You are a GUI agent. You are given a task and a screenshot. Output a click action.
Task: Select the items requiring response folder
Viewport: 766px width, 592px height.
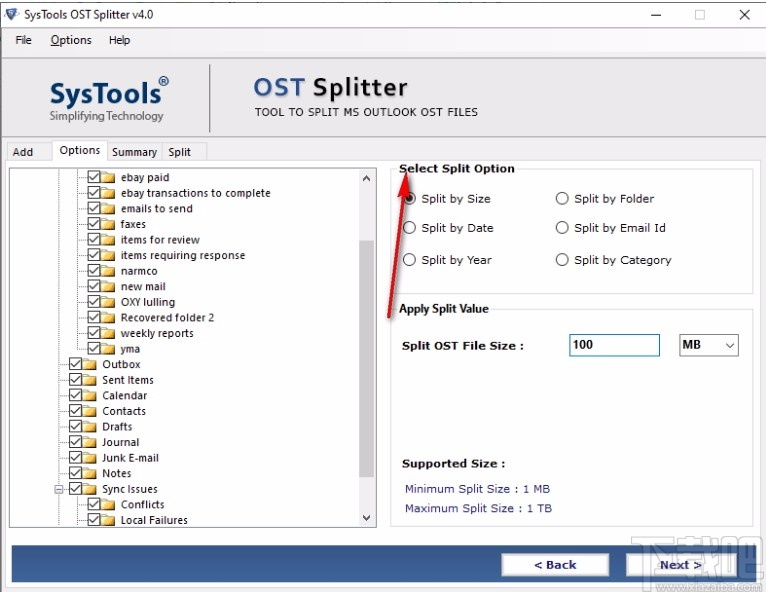tap(183, 255)
